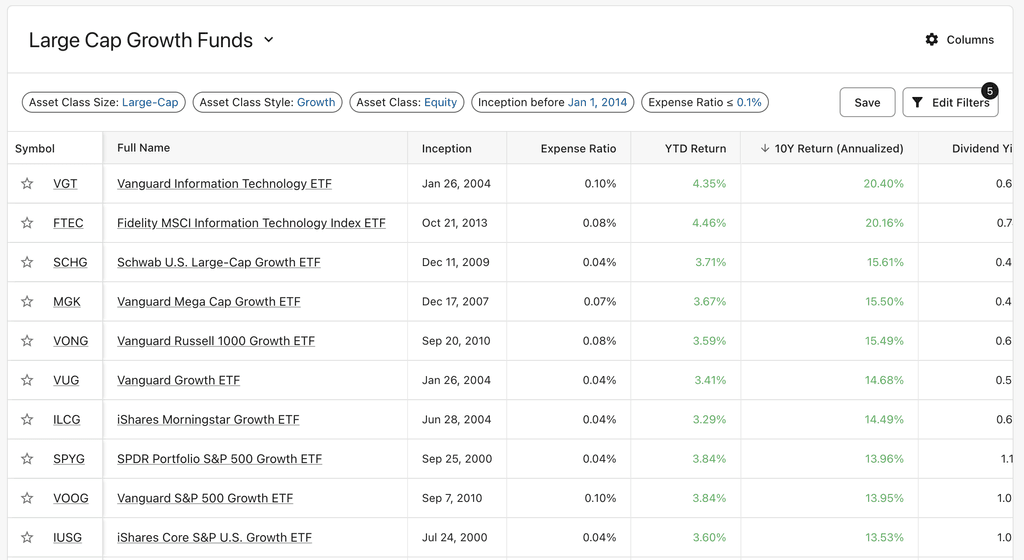Click the star icon for SPYG
Screen dimensions: 1024x560
click(x=27, y=459)
